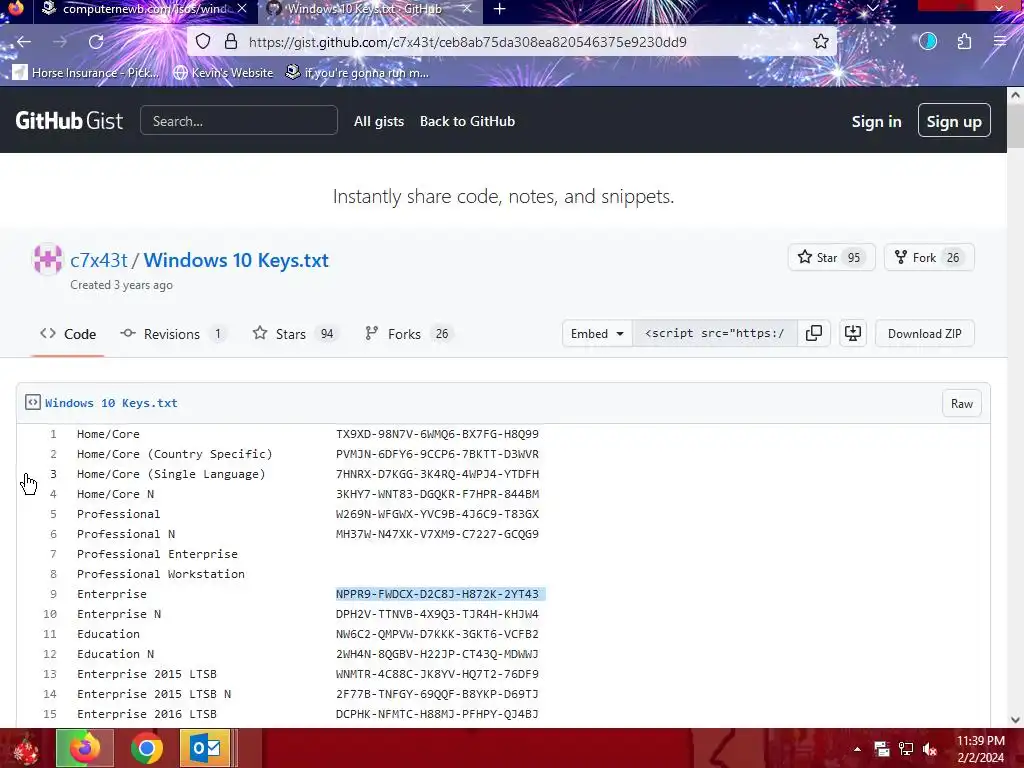This screenshot has height=768, width=1024.
Task: Show hidden tray icons arrow
Action: point(857,749)
